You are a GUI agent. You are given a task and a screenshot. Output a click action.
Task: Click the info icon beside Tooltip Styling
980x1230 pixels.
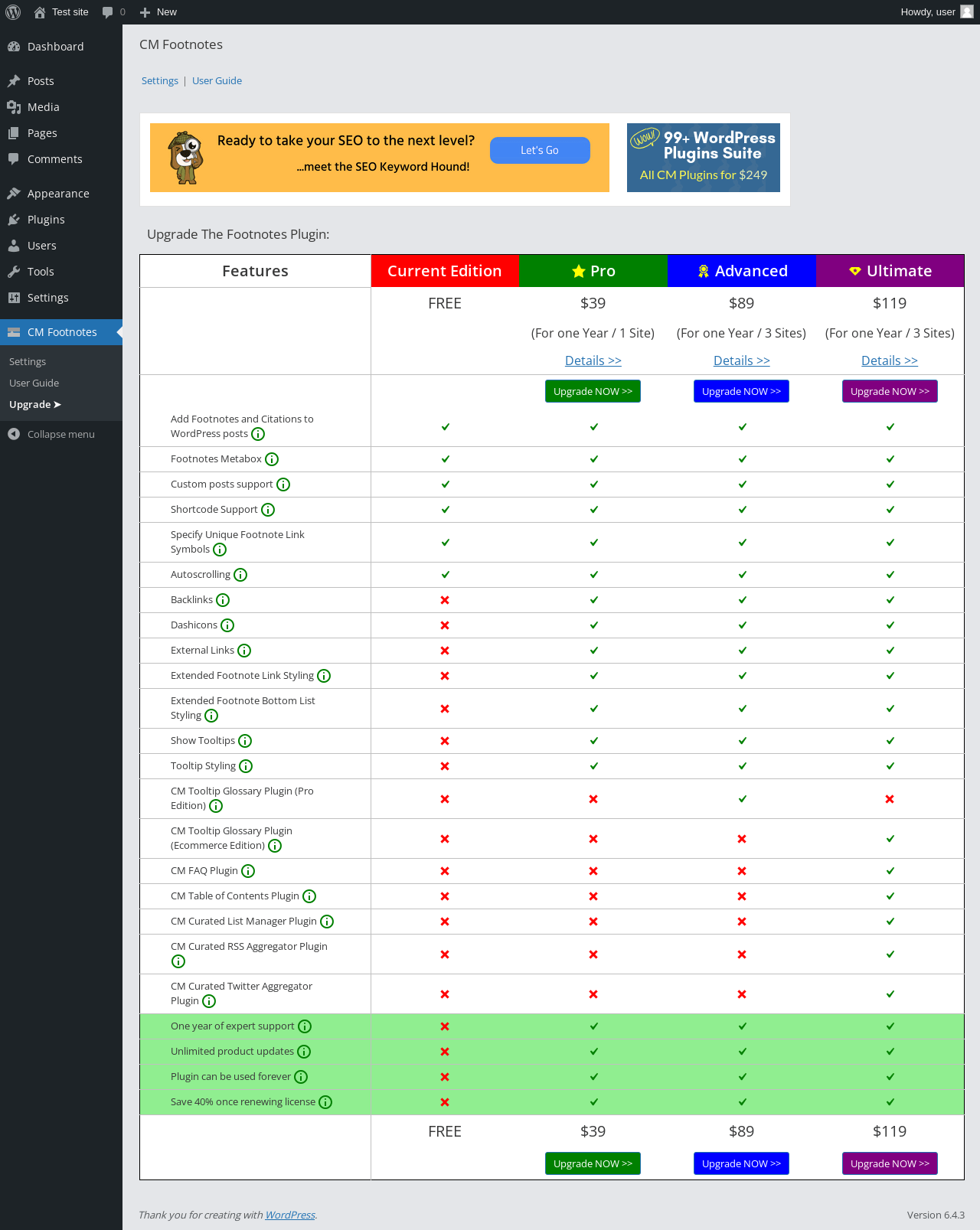tap(246, 766)
